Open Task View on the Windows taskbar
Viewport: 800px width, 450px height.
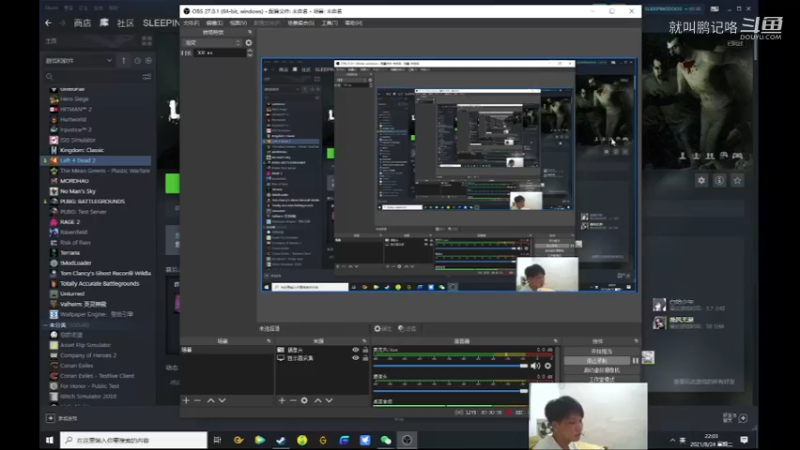coord(217,440)
